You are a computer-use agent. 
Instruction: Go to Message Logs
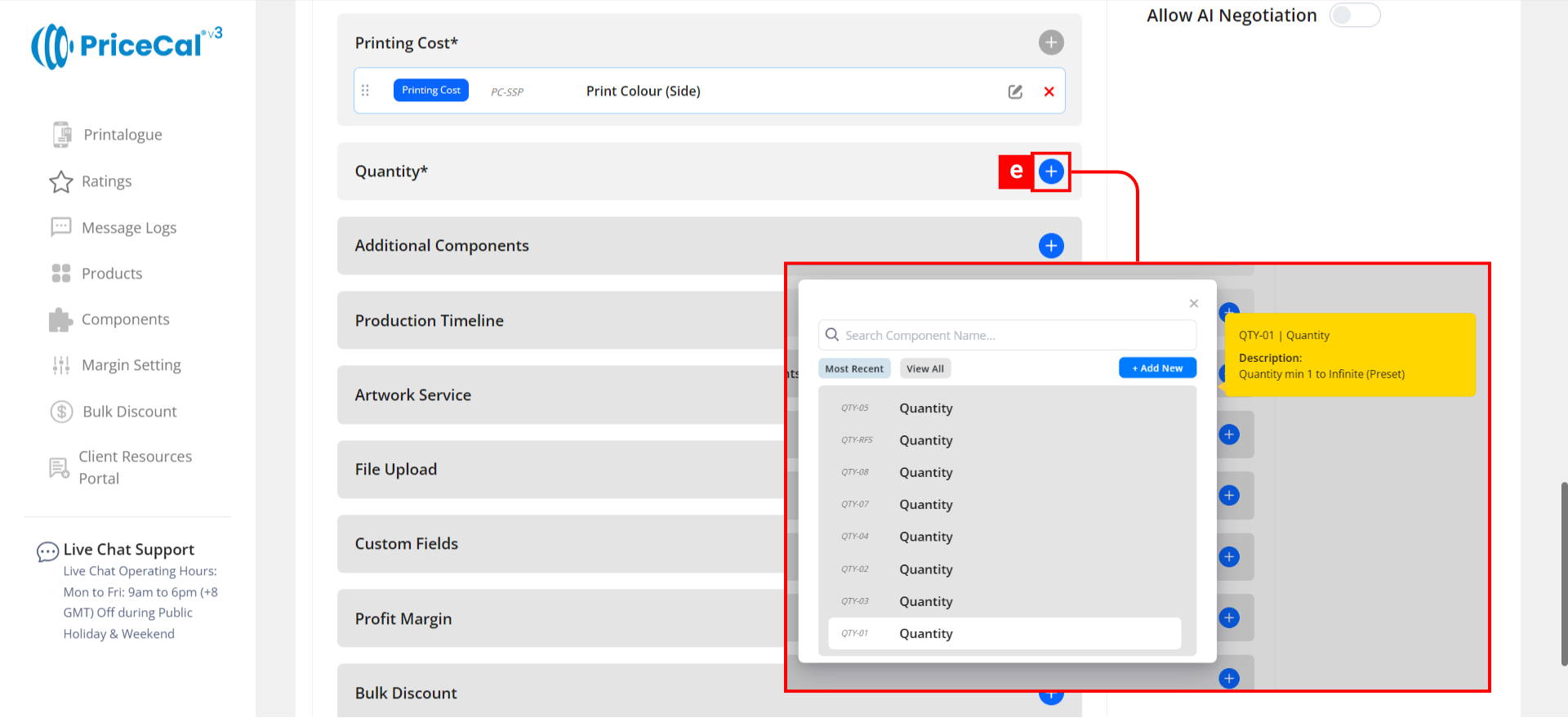(x=128, y=228)
